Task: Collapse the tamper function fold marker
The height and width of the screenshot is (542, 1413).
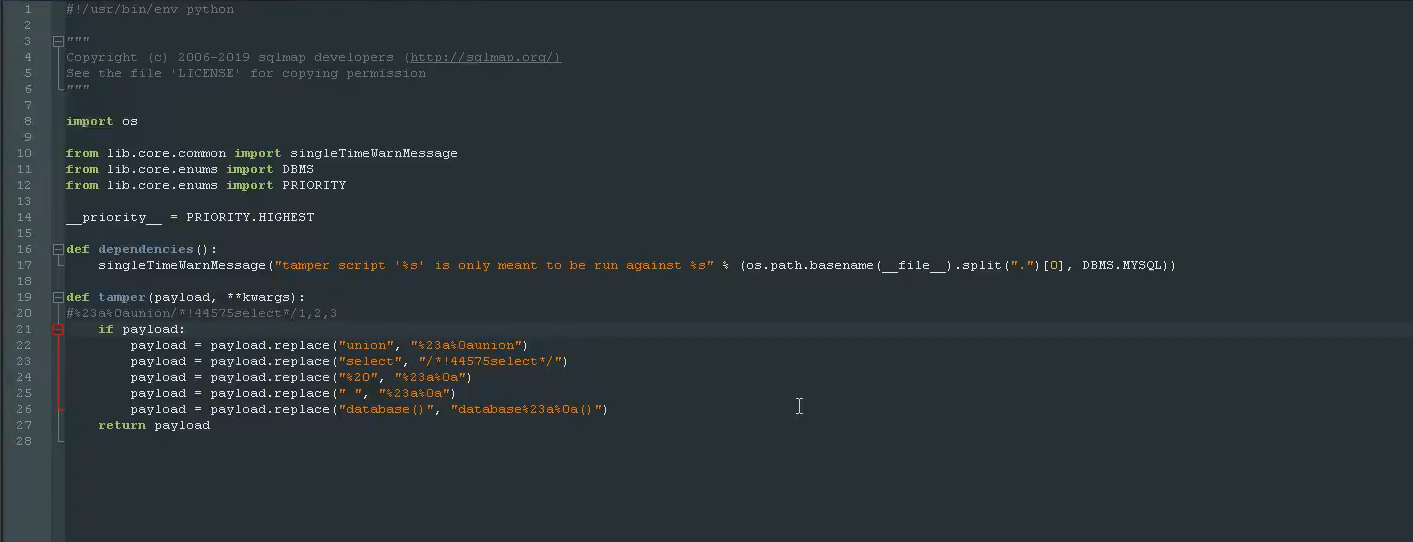Action: tap(58, 297)
